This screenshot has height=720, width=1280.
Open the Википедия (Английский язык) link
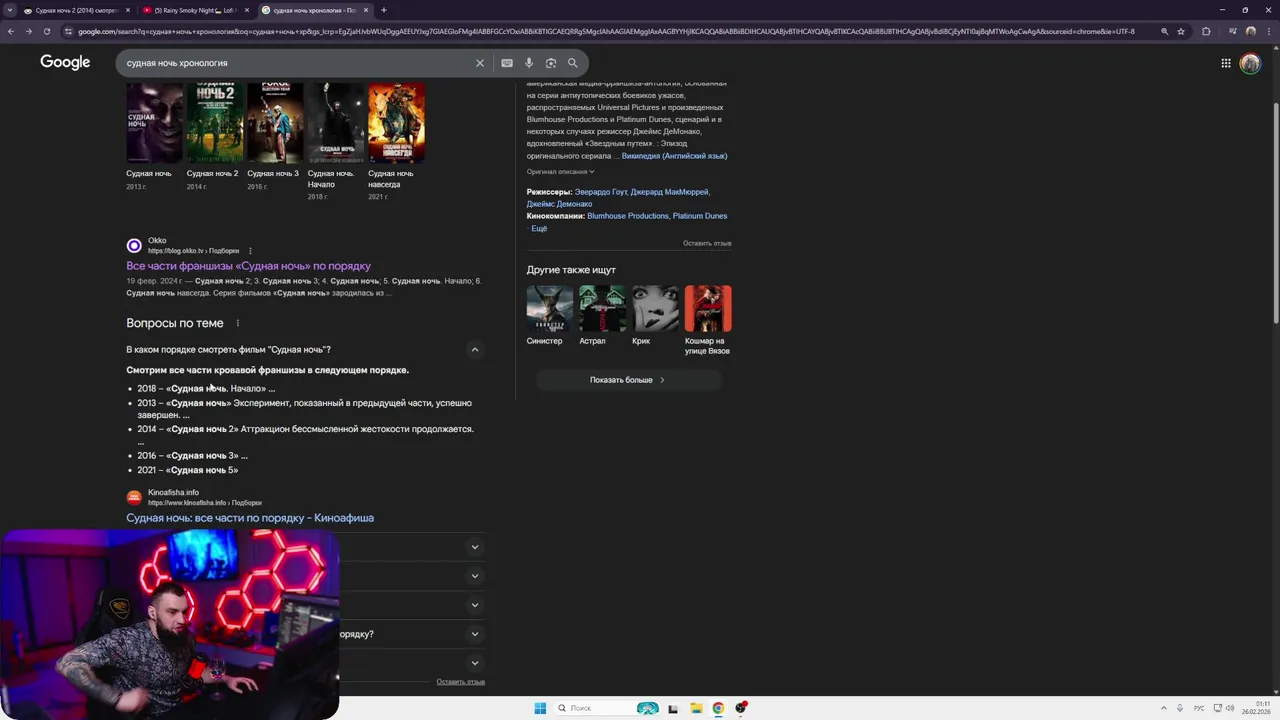(674, 156)
